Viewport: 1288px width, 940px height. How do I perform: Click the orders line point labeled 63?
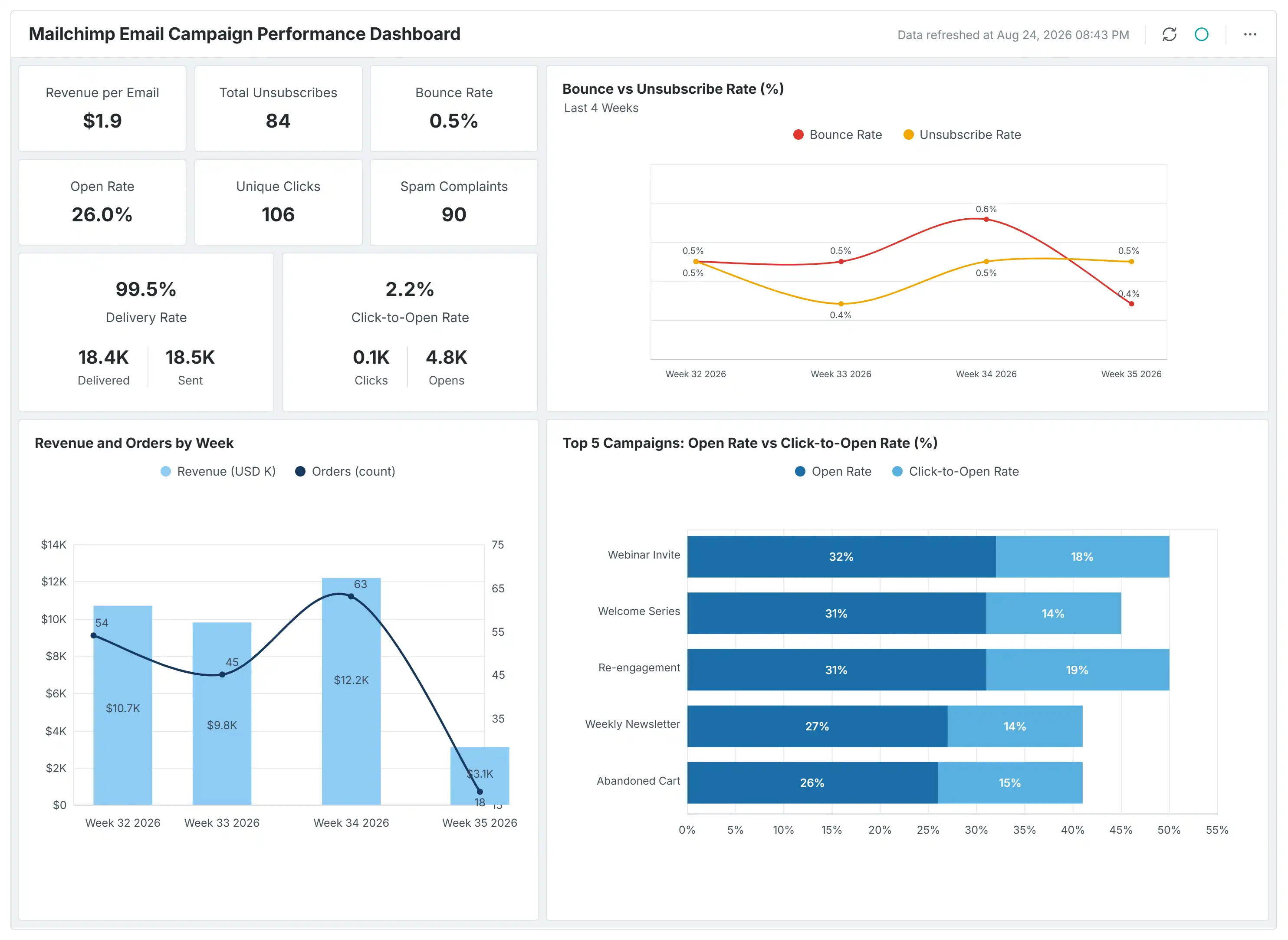[351, 597]
